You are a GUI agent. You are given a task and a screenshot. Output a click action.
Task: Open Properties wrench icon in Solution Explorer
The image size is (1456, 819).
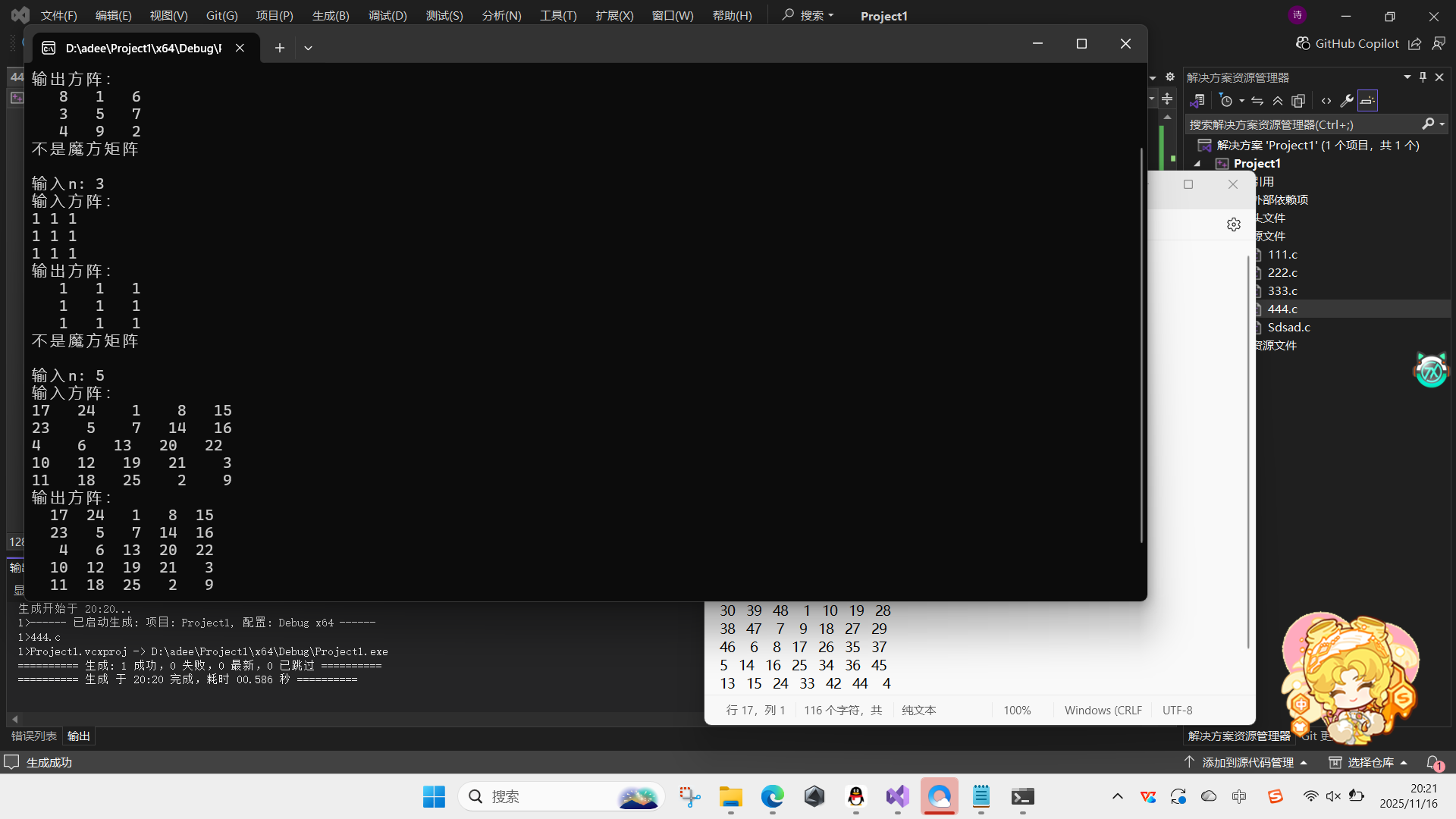(x=1347, y=101)
